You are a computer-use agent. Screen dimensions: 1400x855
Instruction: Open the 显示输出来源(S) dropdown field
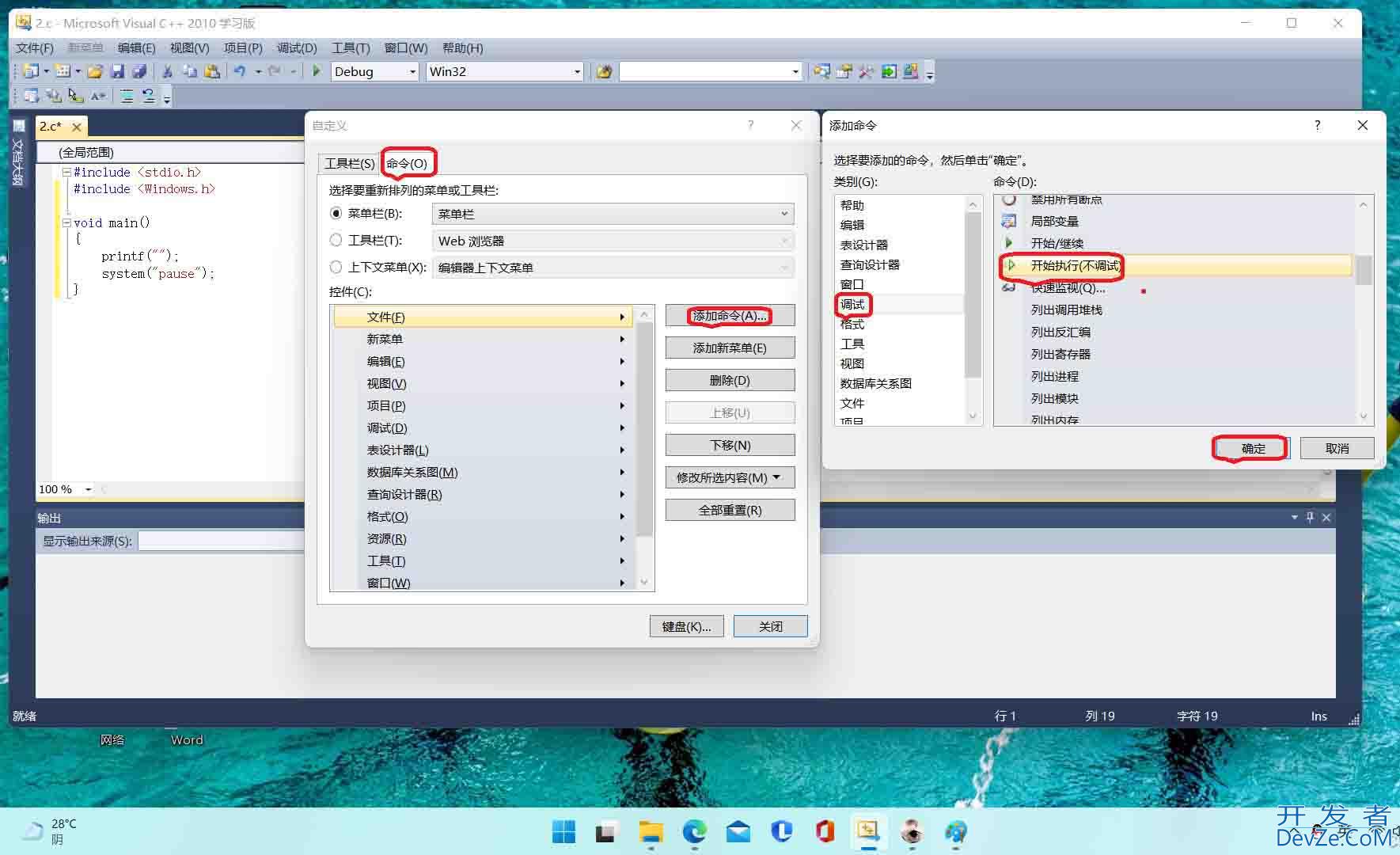pyautogui.click(x=221, y=541)
